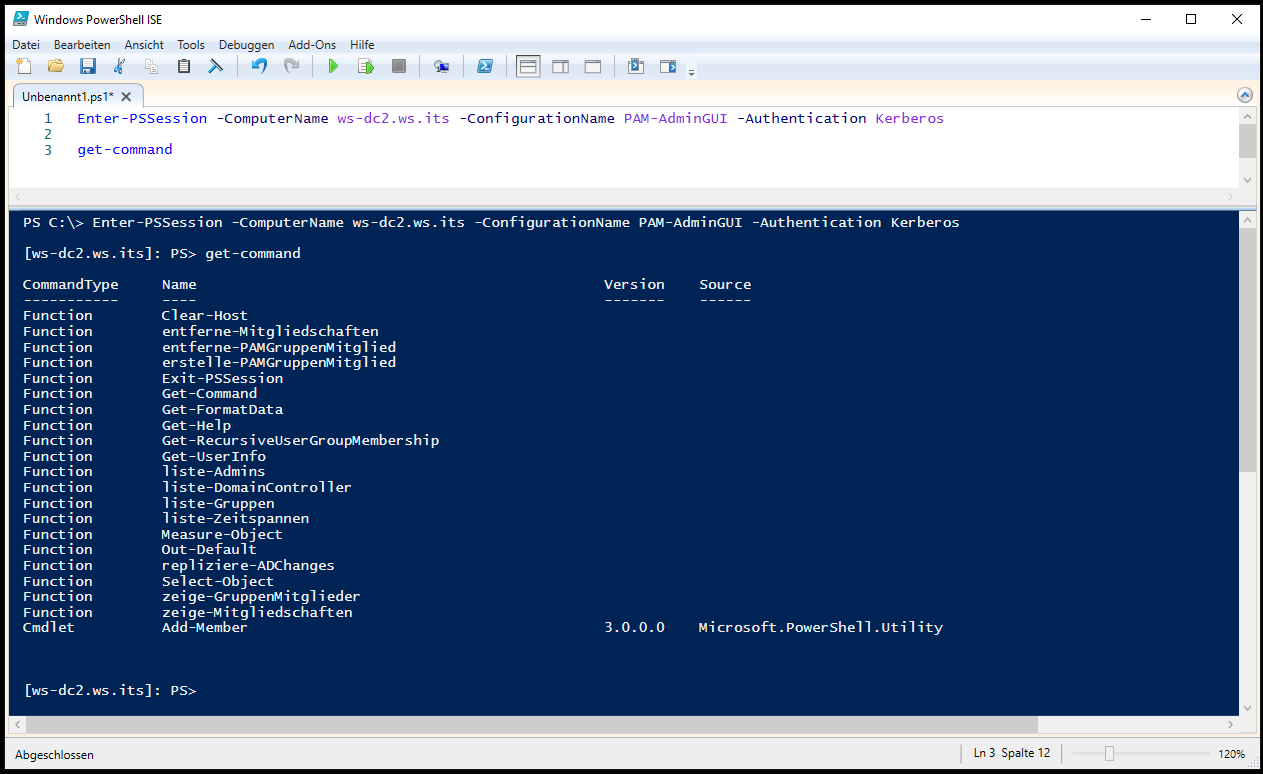Start PowerShell.exe console icon

[x=484, y=67]
